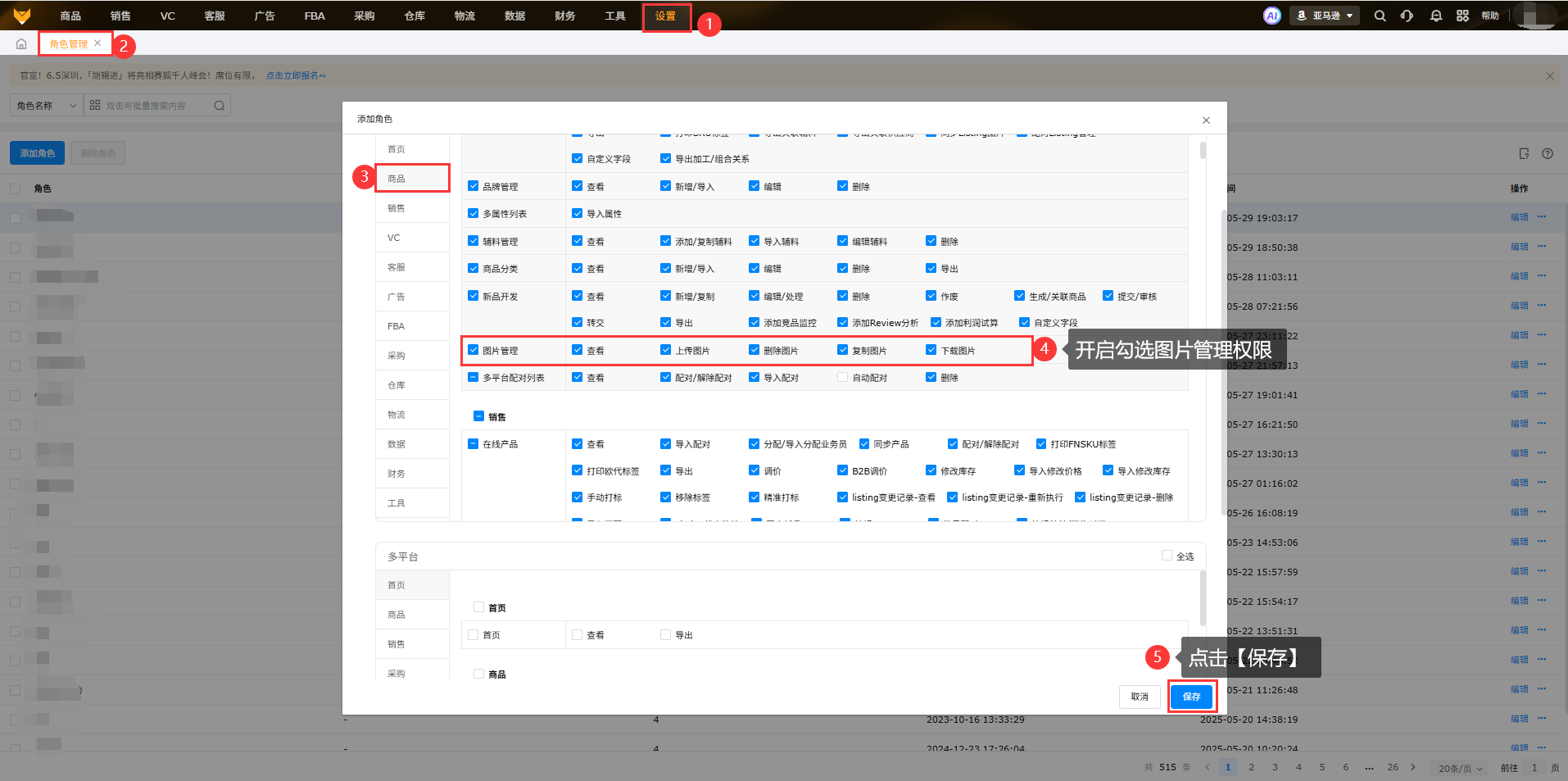
Task: Toggle the B2B调价 checkbox
Action: 842,470
